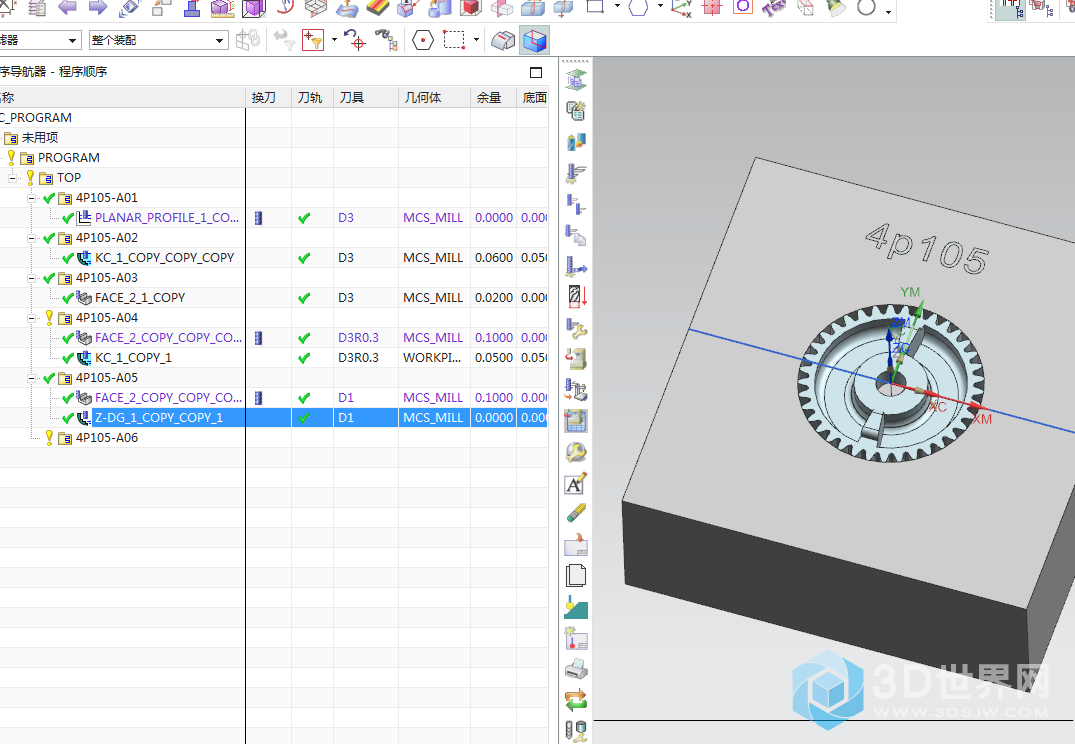Click the 底面 column header

[533, 97]
